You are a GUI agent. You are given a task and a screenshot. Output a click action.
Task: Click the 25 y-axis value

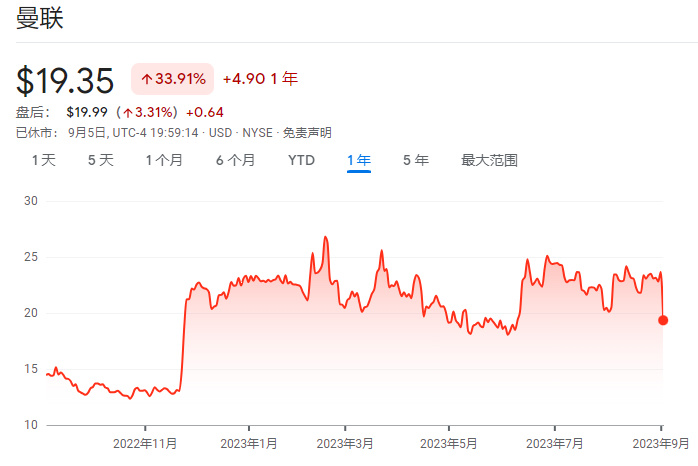click(x=31, y=257)
